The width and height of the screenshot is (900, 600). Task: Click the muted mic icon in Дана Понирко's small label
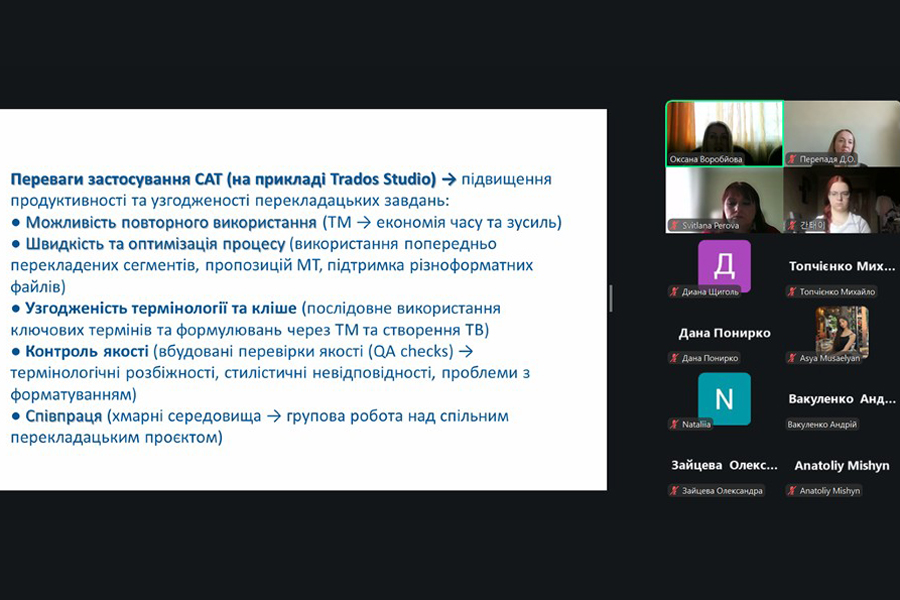coord(674,358)
